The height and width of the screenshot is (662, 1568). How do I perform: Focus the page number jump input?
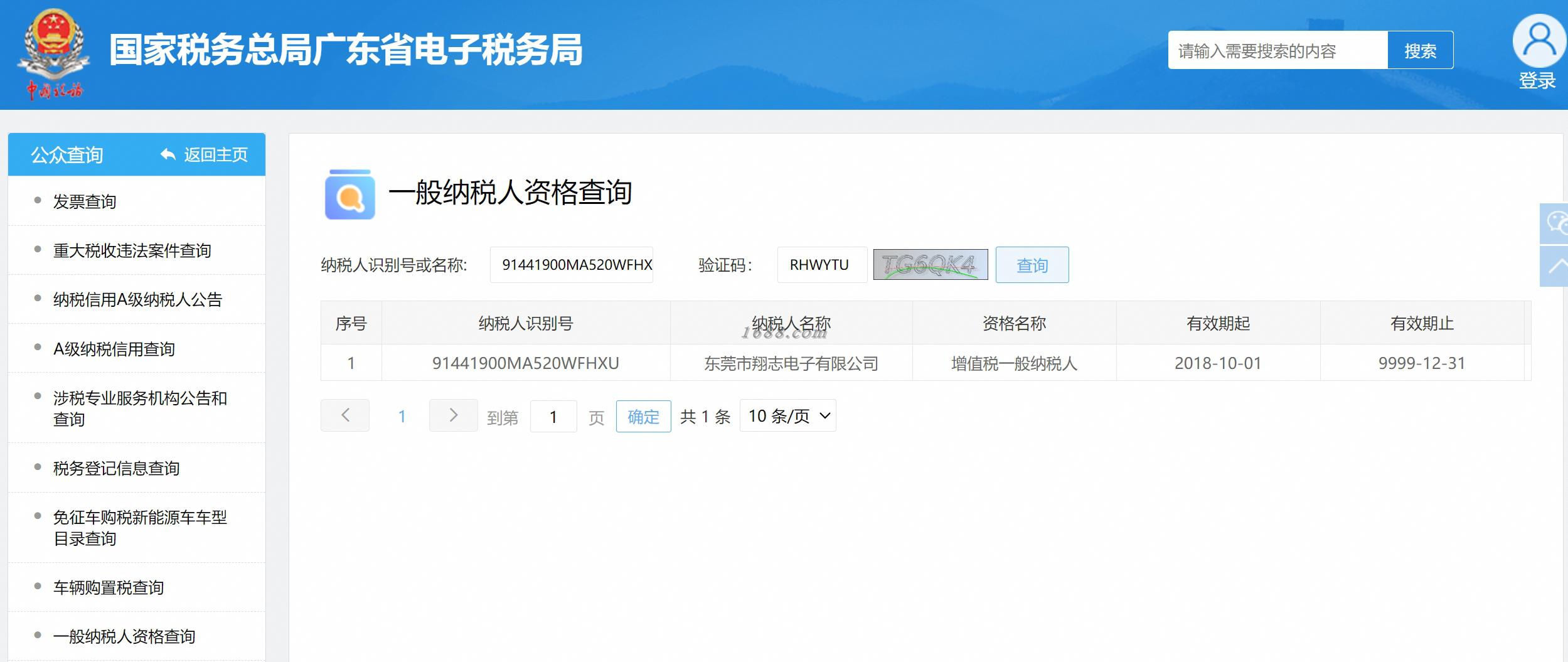pos(553,416)
